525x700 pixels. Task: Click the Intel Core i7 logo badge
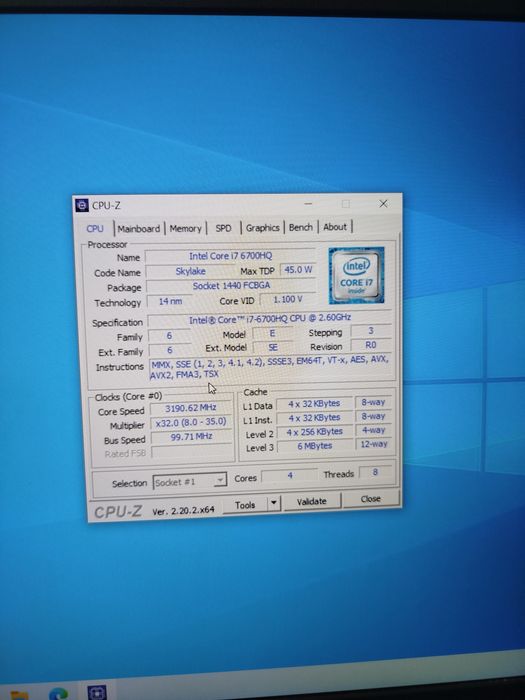pos(356,275)
